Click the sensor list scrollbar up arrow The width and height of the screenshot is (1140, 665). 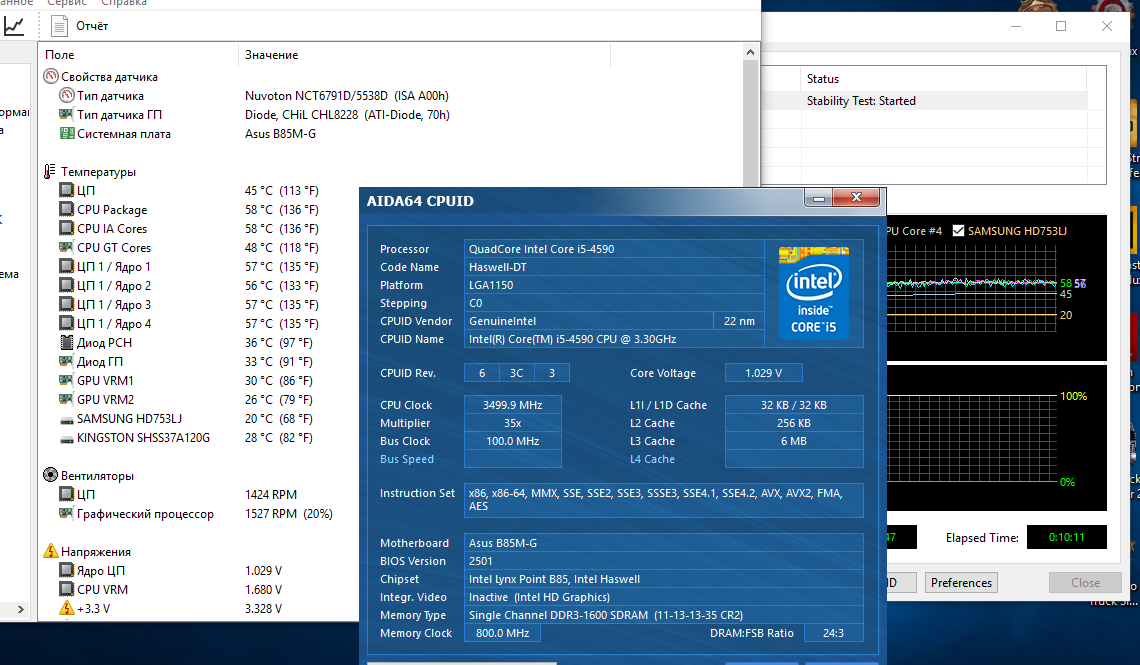(750, 52)
